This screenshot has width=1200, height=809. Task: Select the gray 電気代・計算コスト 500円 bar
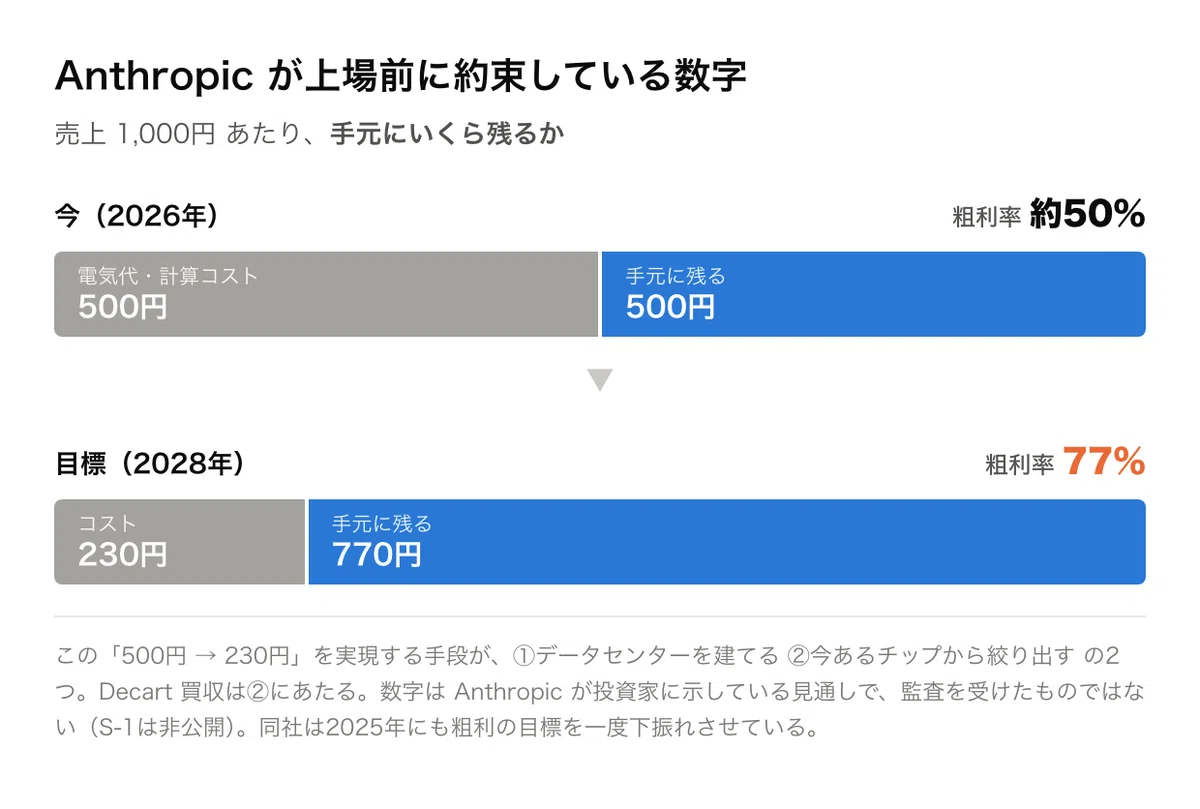[326, 294]
